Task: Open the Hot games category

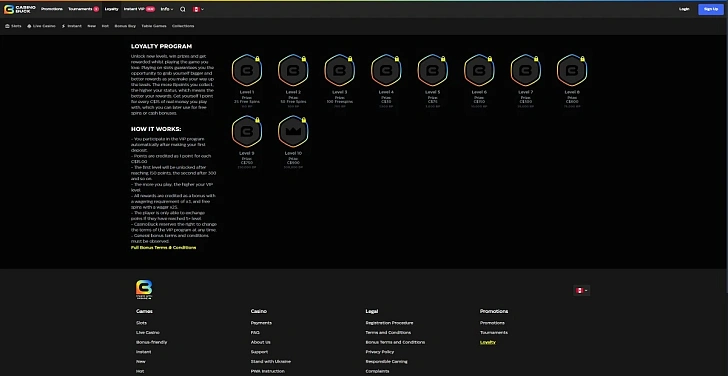Action: (105, 26)
